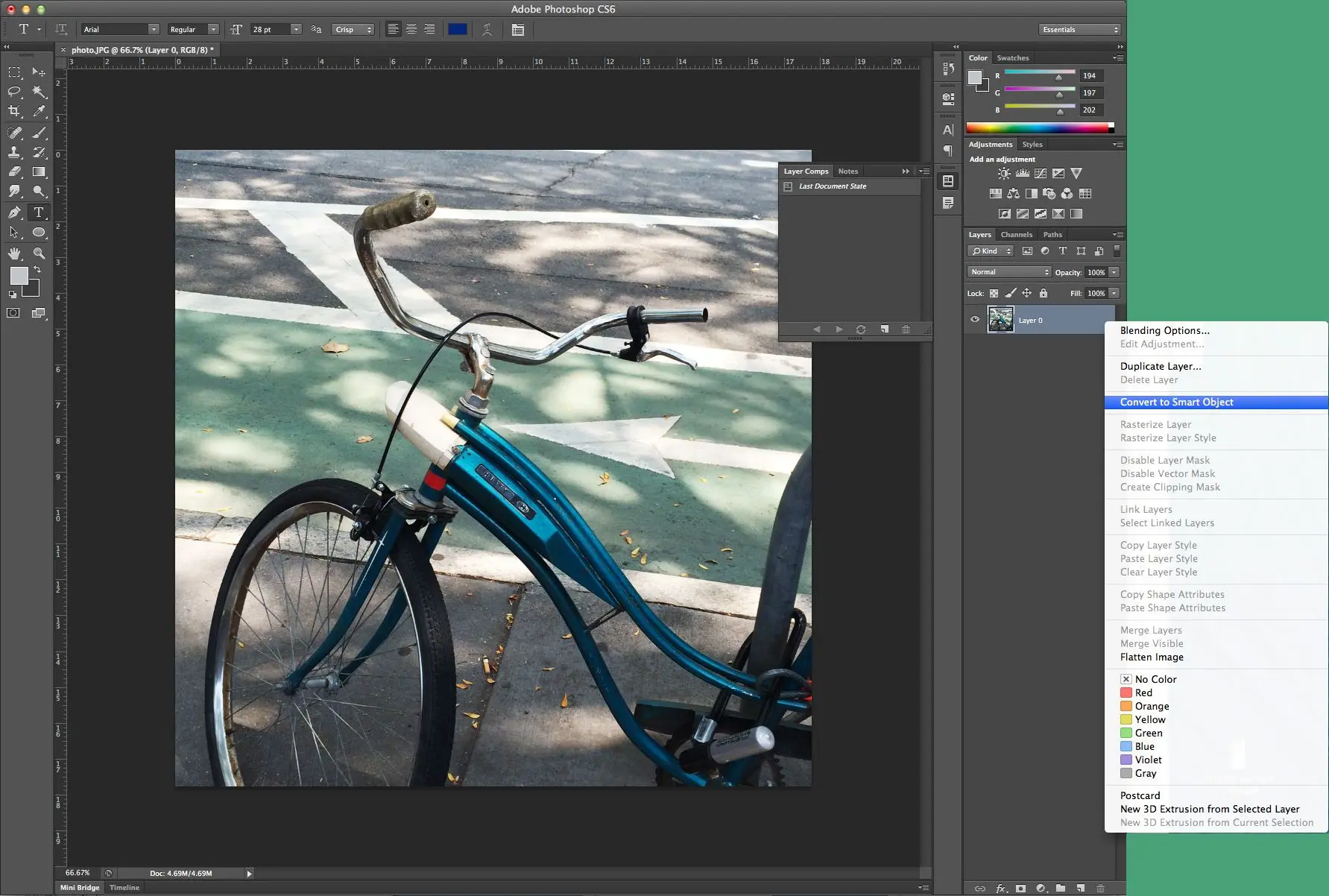Screen dimensions: 1329x896
Task: Switch to the Channels tab
Action: [1017, 234]
